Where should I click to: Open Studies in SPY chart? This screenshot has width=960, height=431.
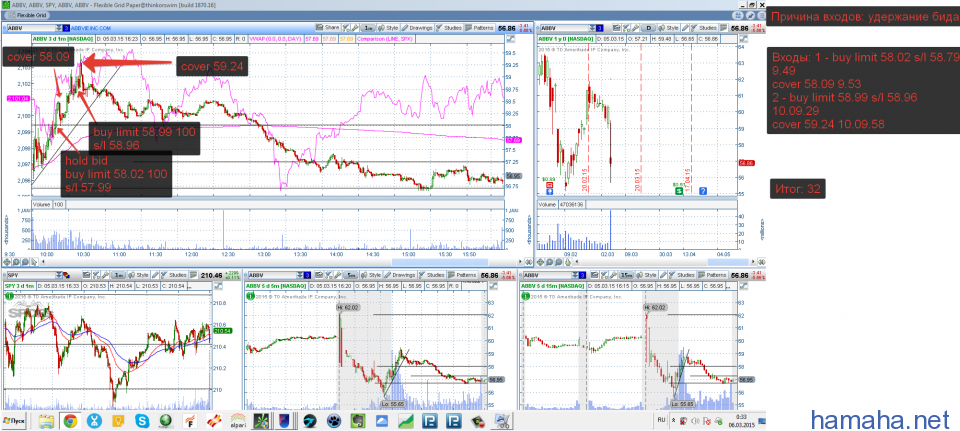click(173, 275)
